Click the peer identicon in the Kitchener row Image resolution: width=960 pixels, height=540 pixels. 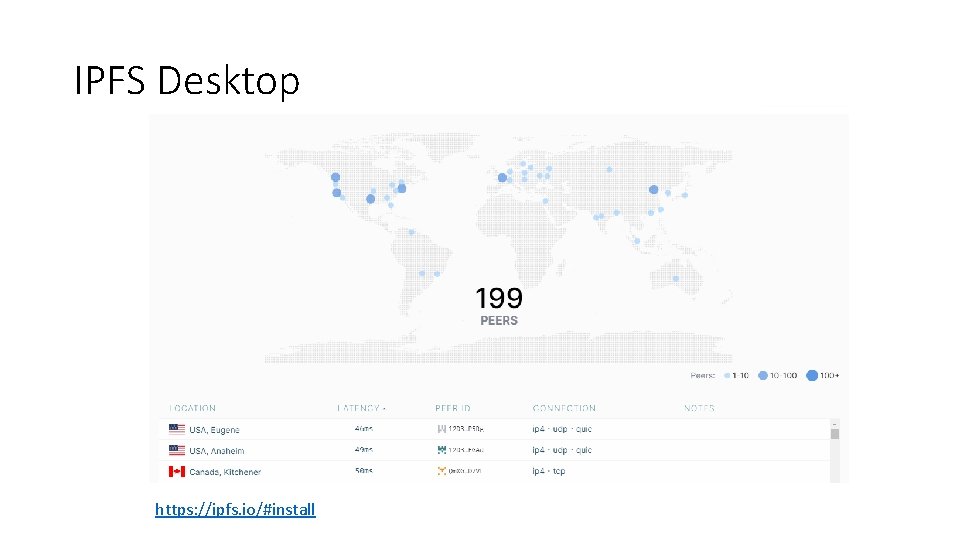441,471
